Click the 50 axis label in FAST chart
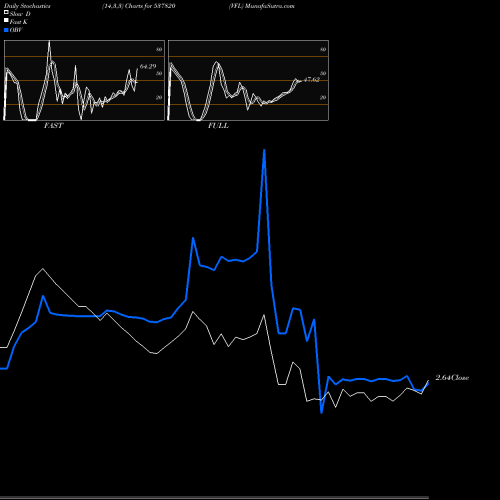The height and width of the screenshot is (500, 500). [159, 73]
